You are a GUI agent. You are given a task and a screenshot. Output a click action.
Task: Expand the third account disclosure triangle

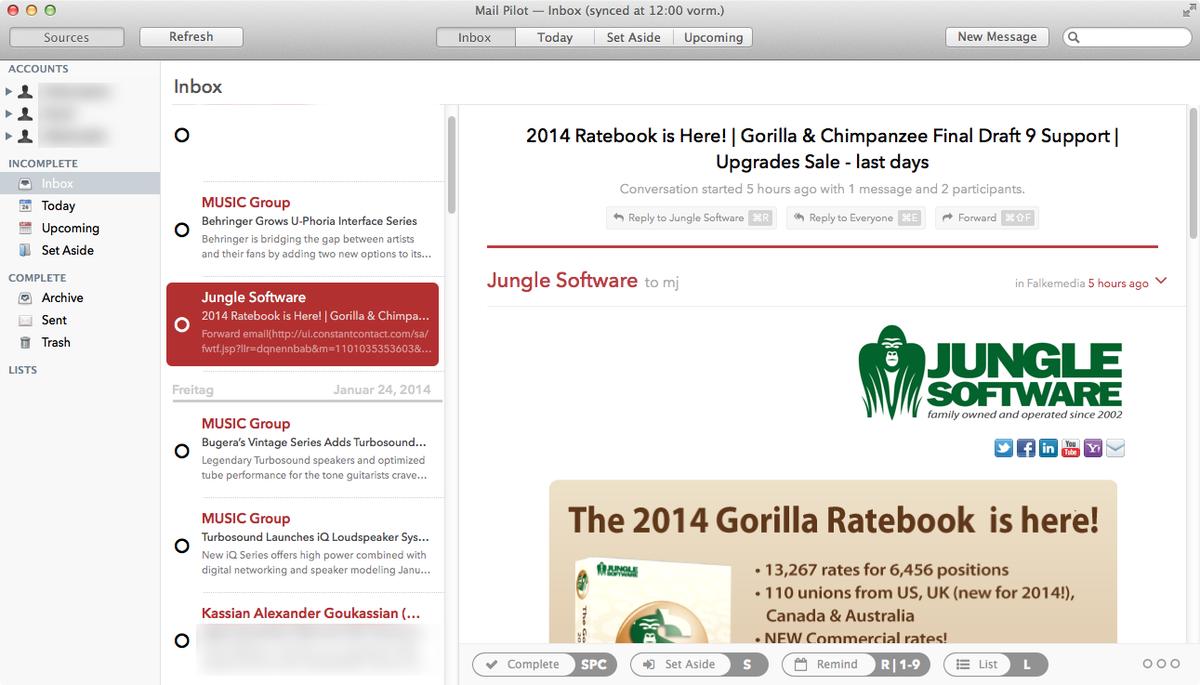[x=10, y=136]
